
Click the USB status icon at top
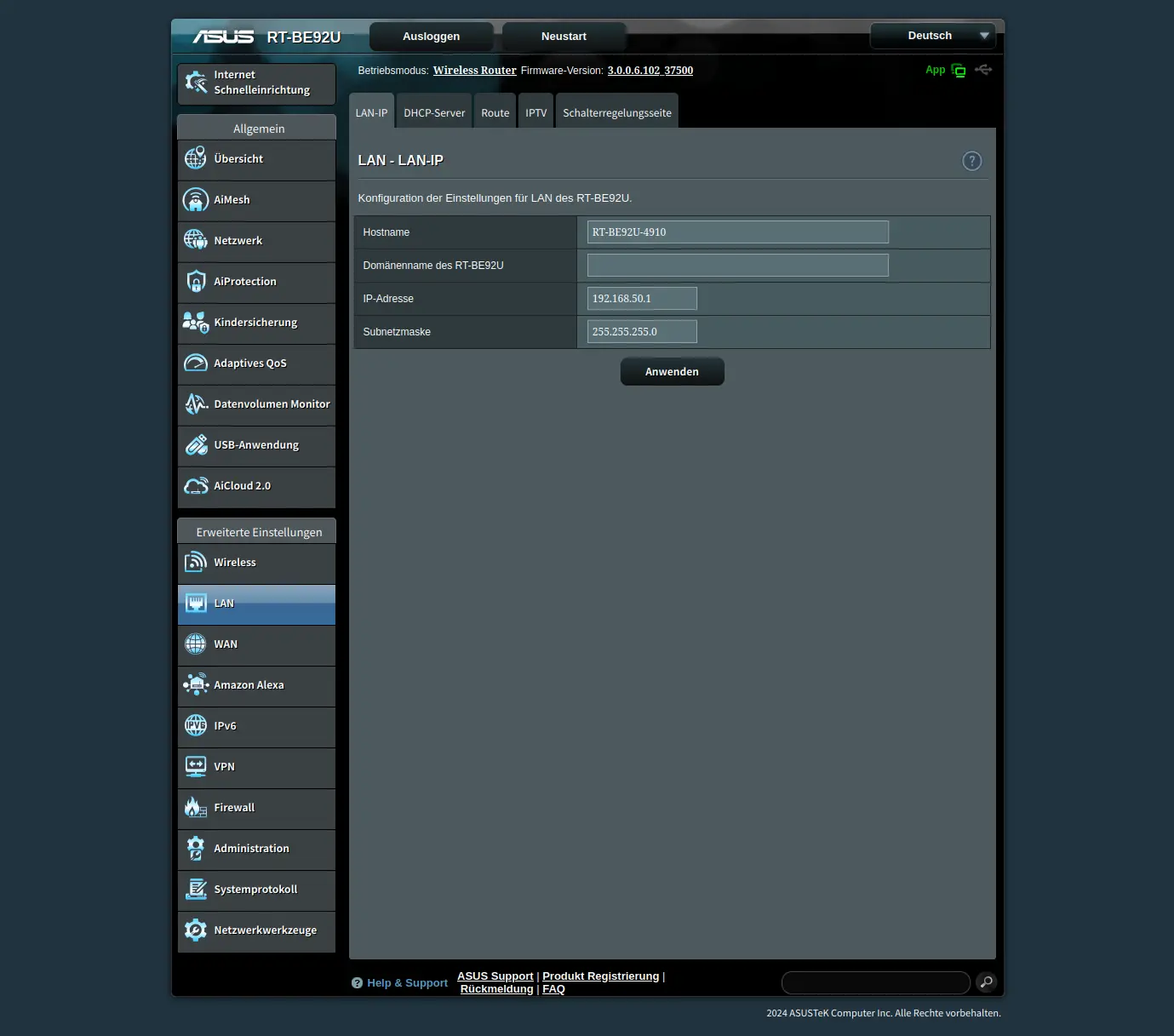[984, 70]
